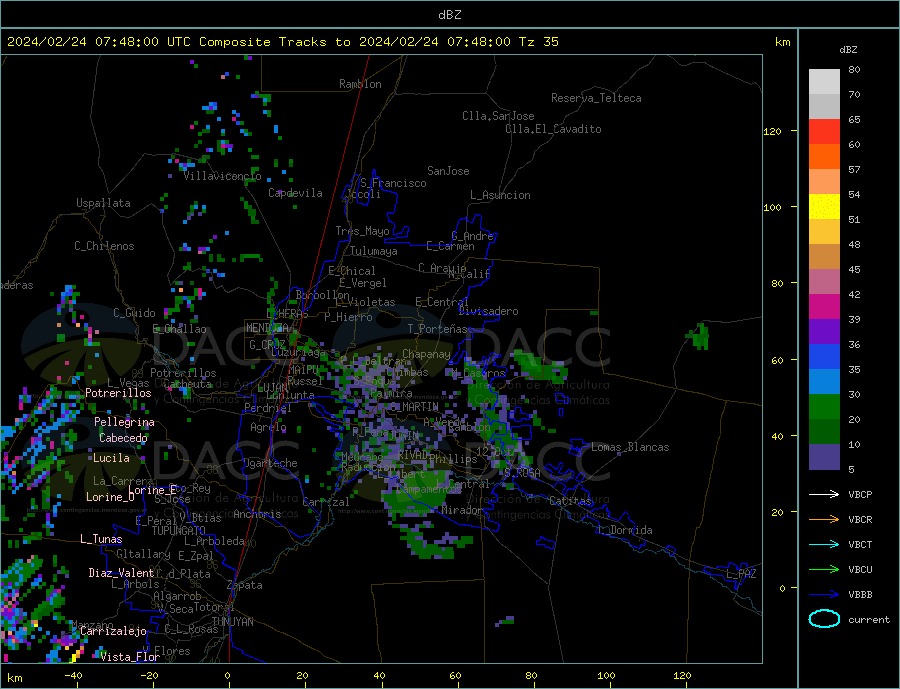The width and height of the screenshot is (900, 689).
Task: Select the dotted yellow 51–54 dBZ swatch
Action: pos(824,207)
